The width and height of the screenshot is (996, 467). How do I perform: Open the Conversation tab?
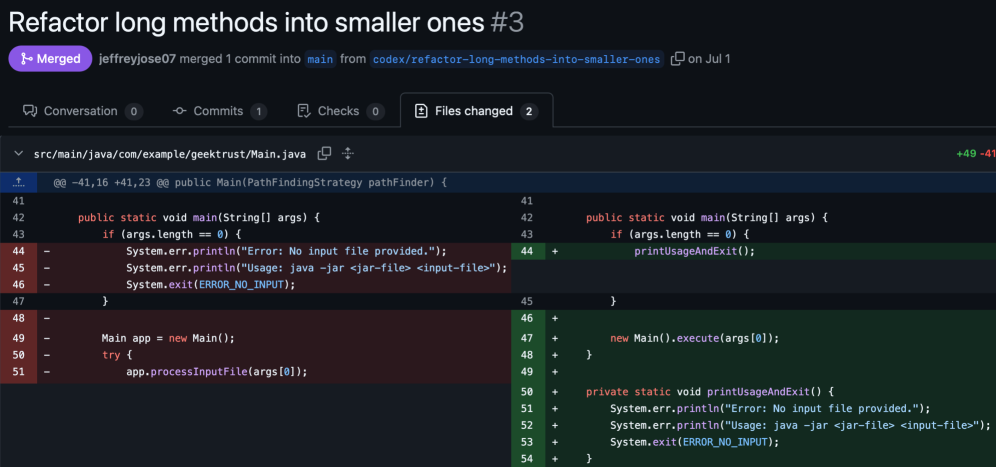[80, 111]
